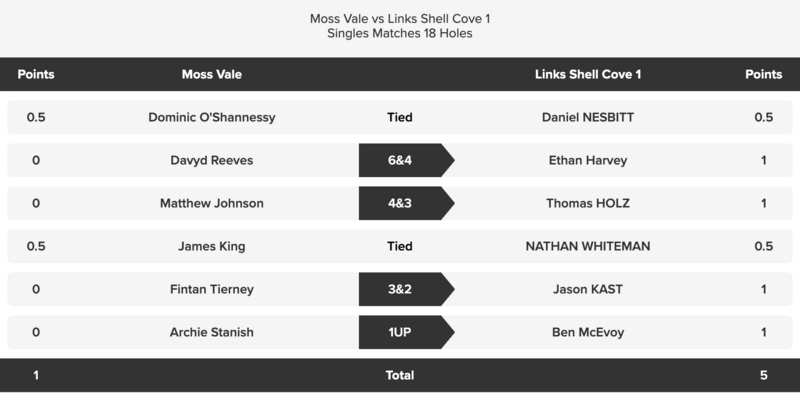Screen dimensions: 800x400
Task: Click the 3&2 result badge
Action: pyautogui.click(x=401, y=290)
